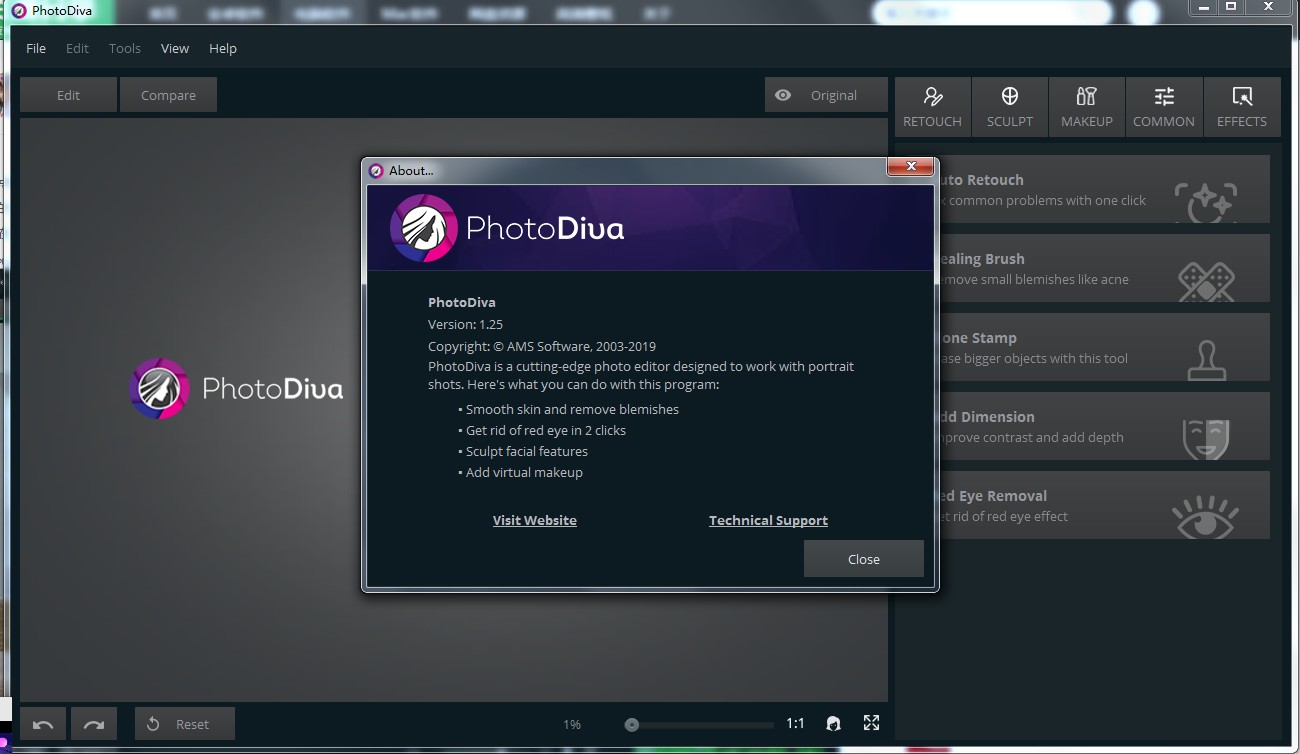Open the Effects tab
Viewport: 1300px width, 754px height.
(x=1242, y=107)
